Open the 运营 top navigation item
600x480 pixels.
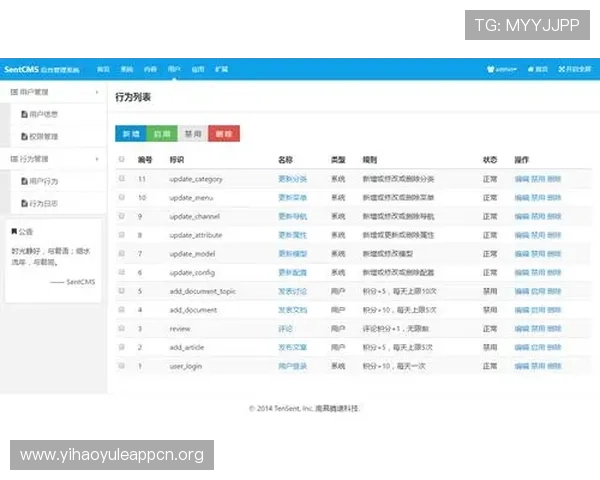click(198, 69)
